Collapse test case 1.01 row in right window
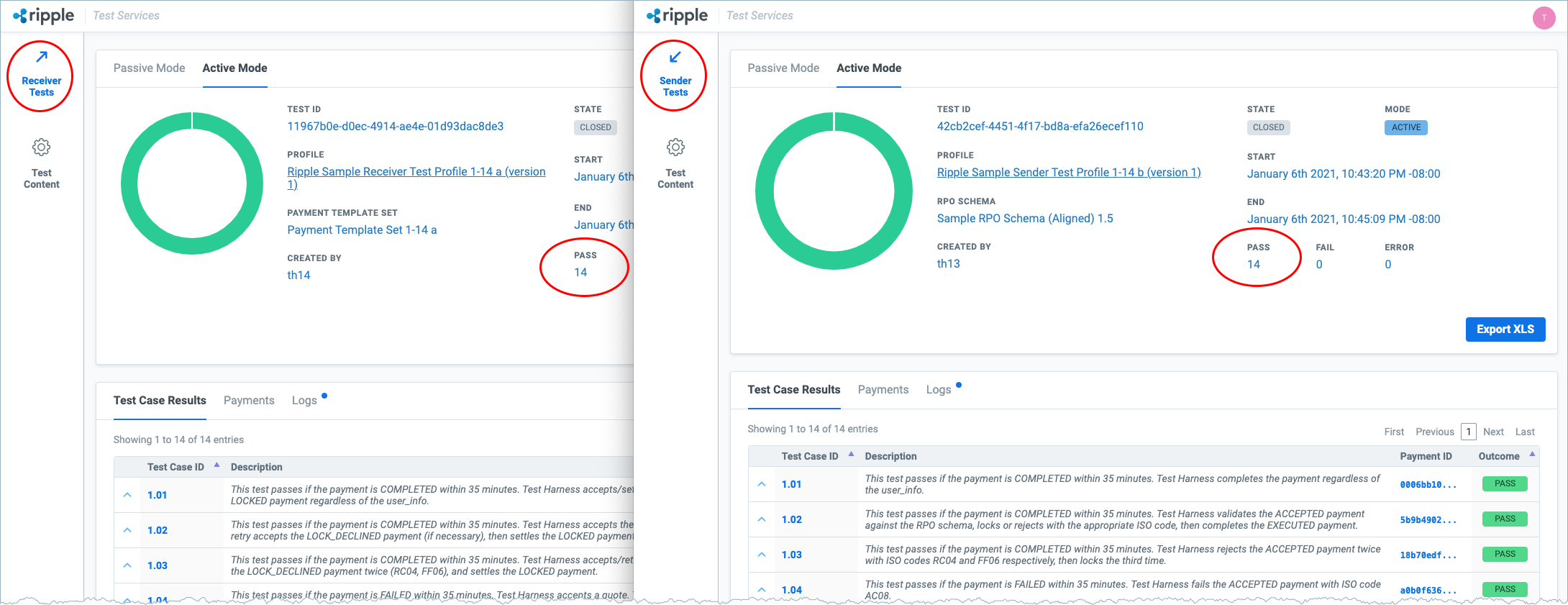 click(x=762, y=484)
